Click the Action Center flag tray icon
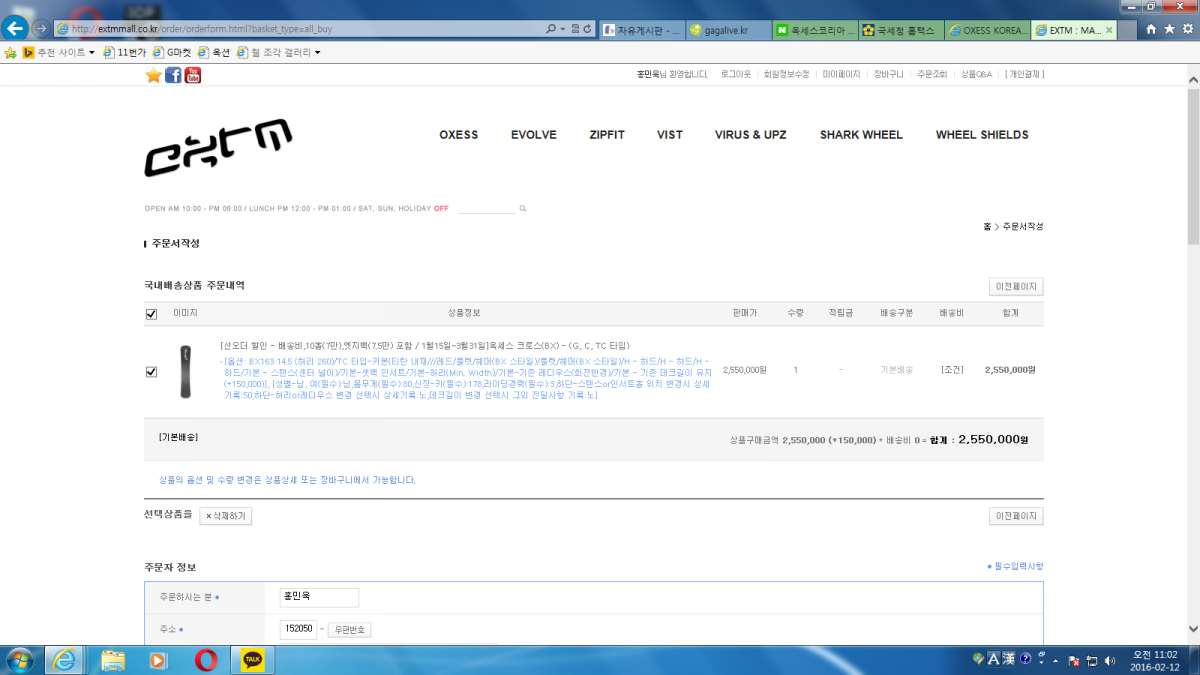1200x675 pixels. coord(1073,660)
